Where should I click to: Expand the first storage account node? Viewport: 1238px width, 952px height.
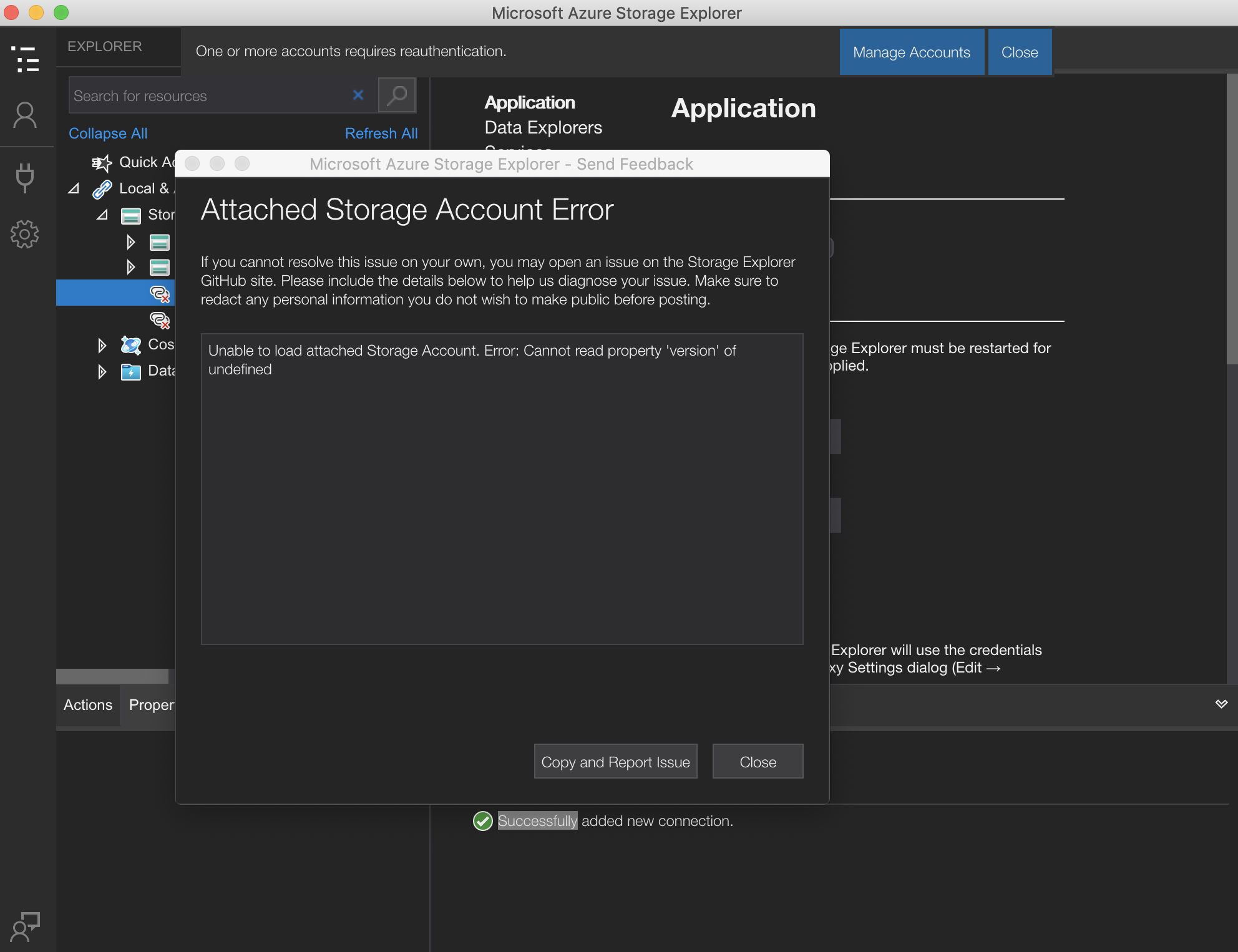coord(131,242)
